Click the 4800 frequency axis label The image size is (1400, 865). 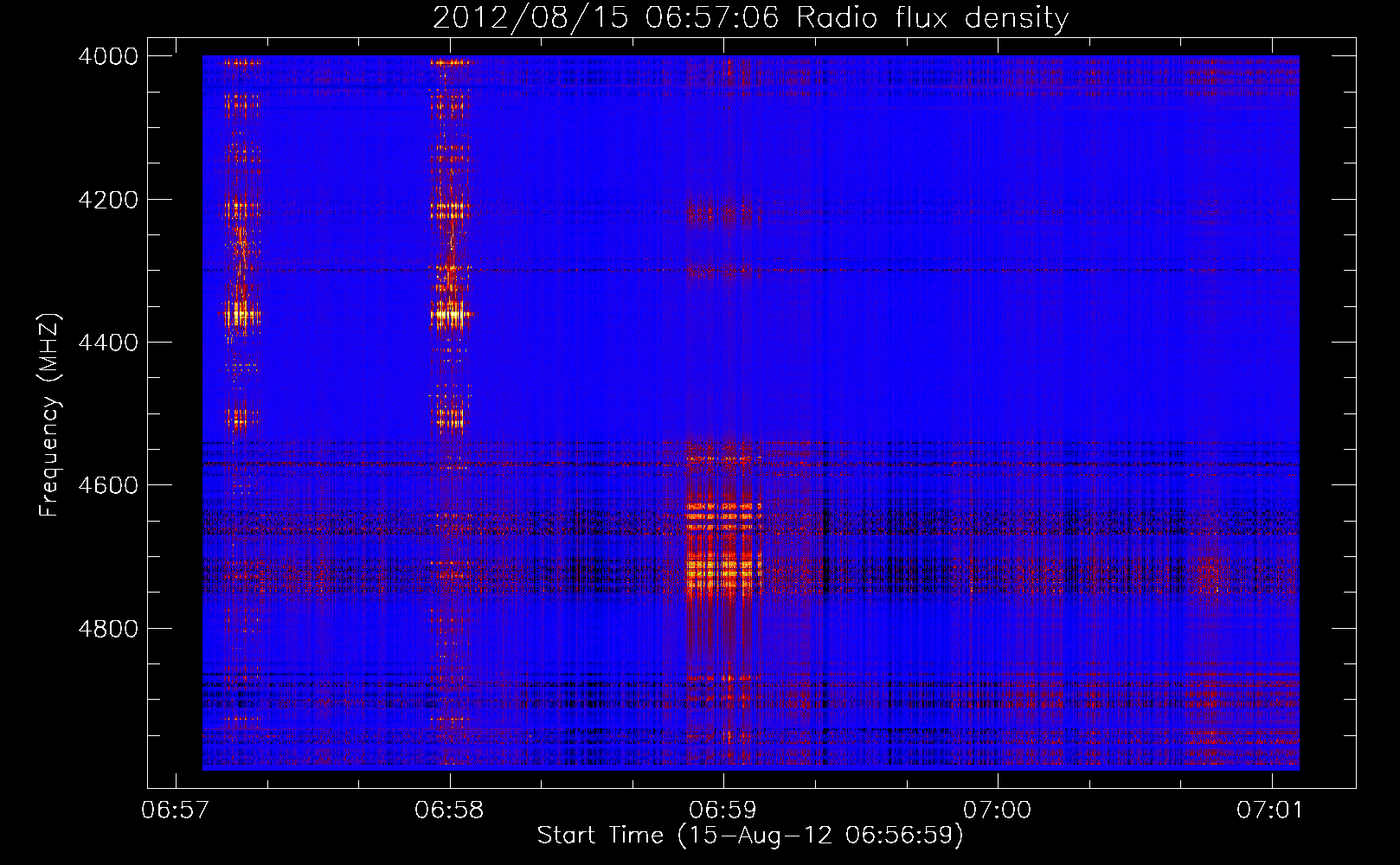tap(108, 629)
